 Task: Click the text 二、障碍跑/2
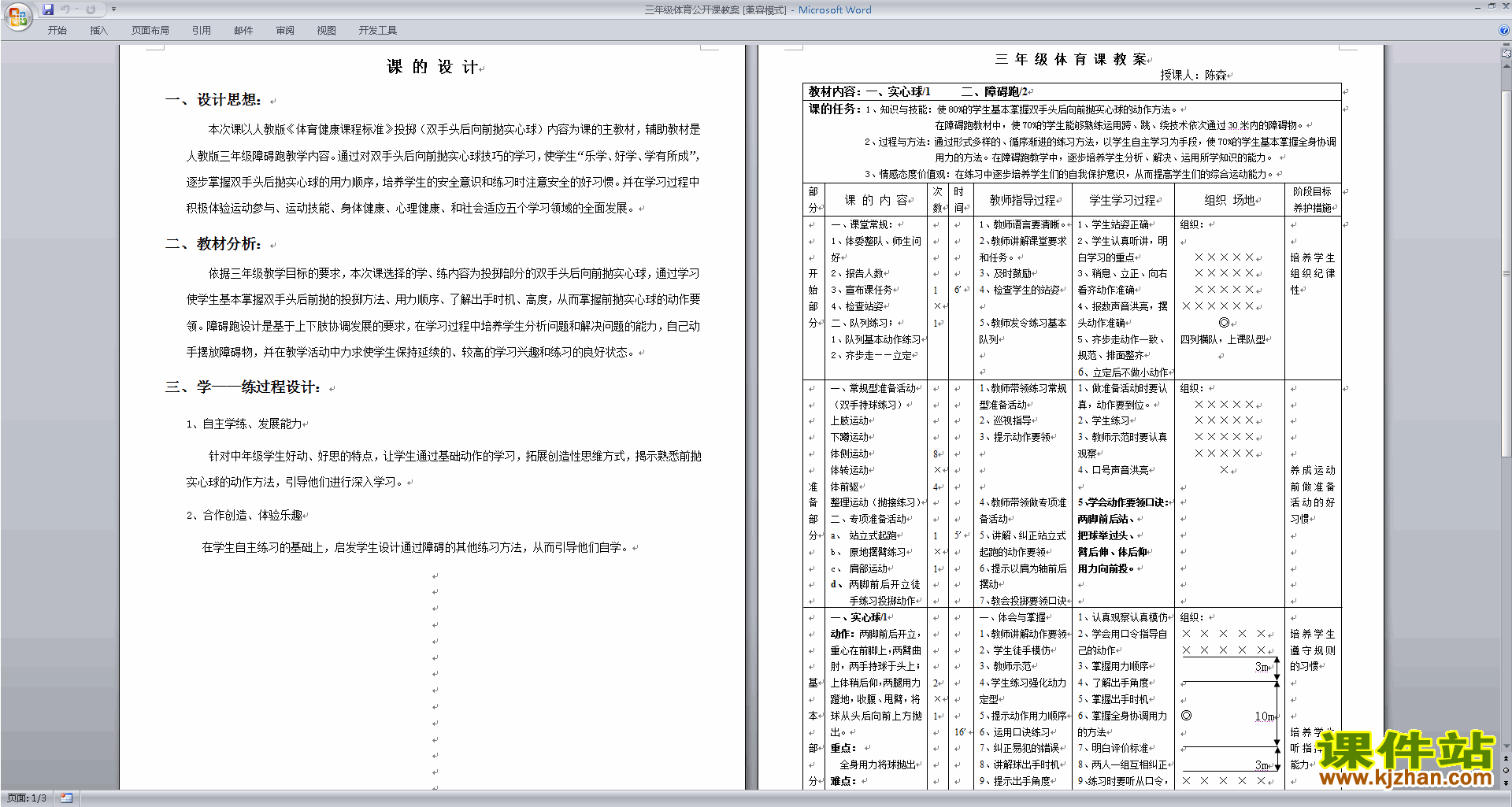point(994,91)
